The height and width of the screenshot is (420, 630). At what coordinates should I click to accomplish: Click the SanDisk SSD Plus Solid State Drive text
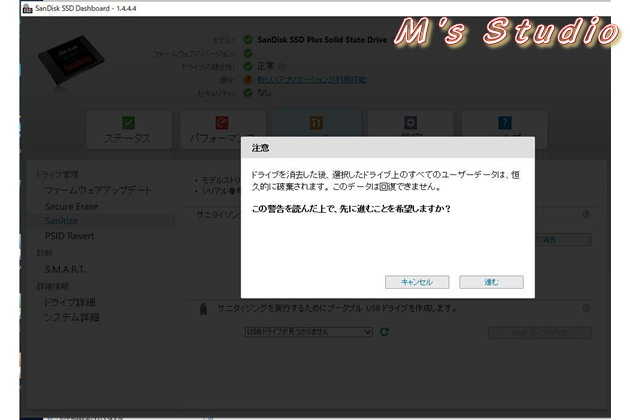click(x=322, y=40)
